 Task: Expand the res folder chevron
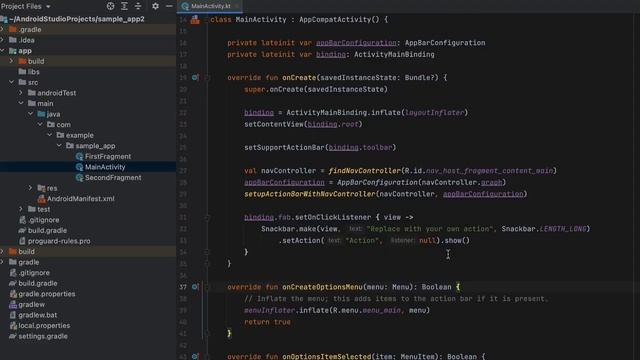(x=31, y=188)
